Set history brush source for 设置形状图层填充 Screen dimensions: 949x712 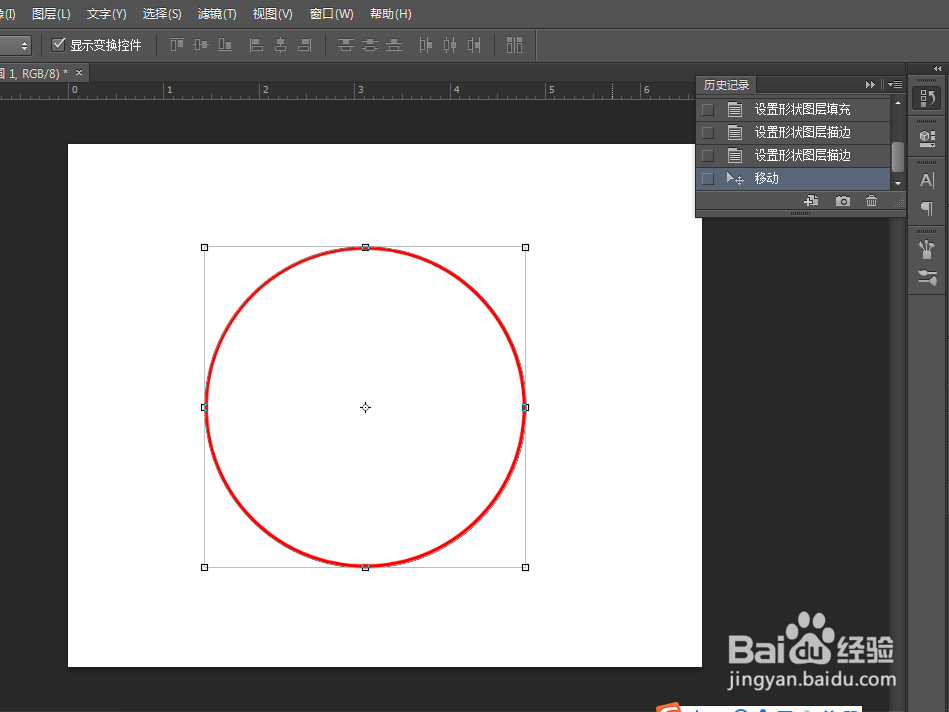[x=708, y=110]
